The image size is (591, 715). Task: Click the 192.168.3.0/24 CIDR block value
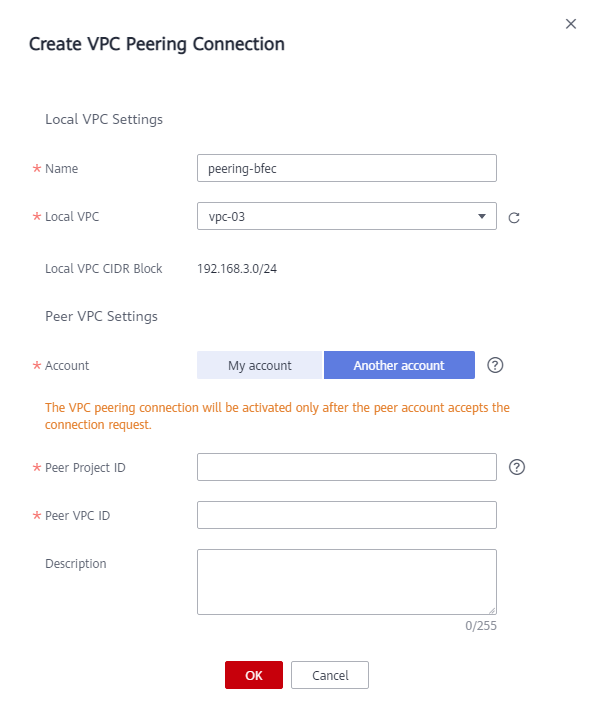click(237, 269)
